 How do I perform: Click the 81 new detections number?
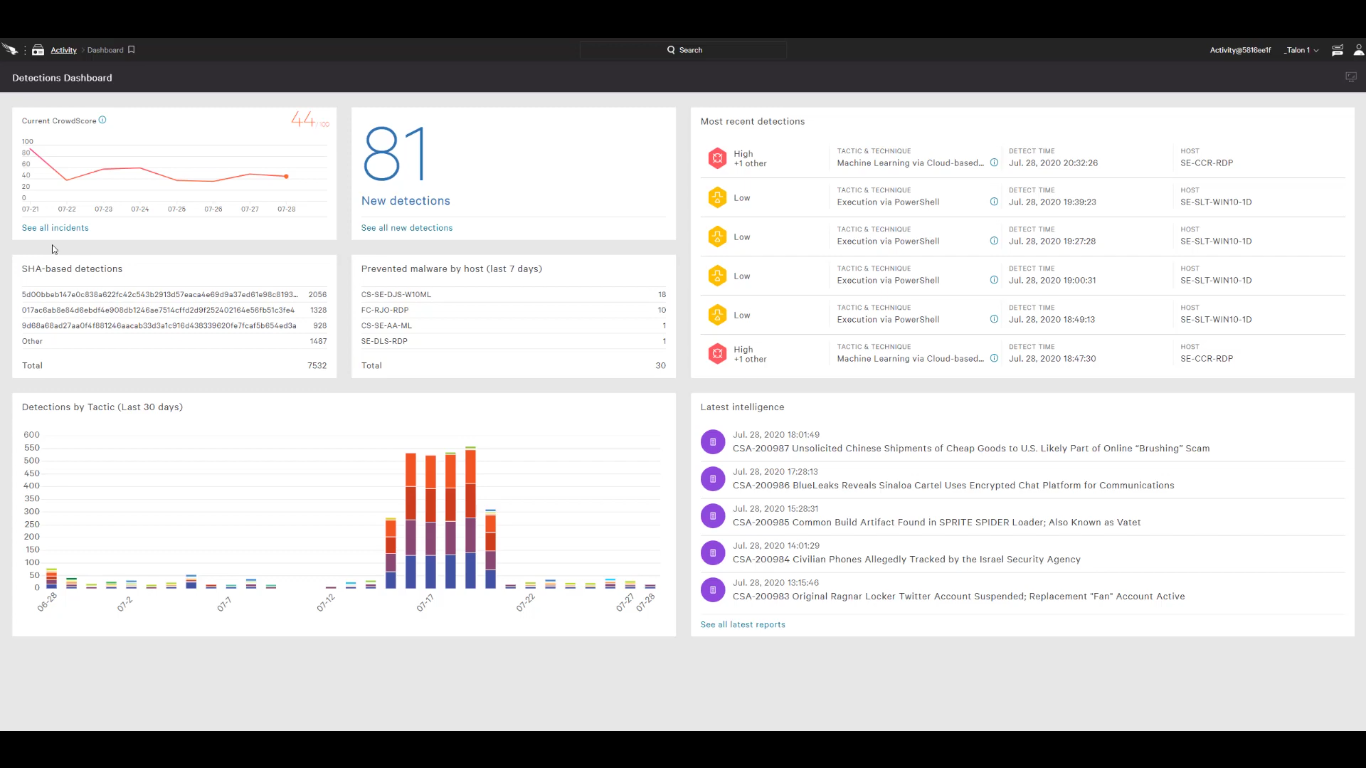[394, 156]
